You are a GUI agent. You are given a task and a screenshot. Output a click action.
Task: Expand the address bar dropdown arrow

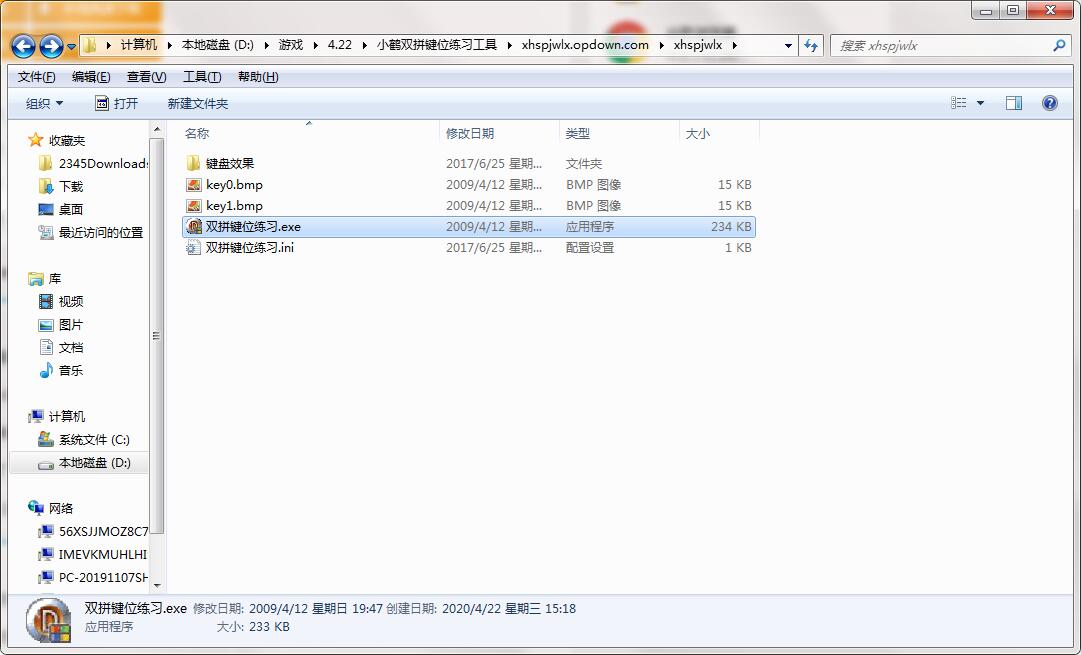pos(787,45)
